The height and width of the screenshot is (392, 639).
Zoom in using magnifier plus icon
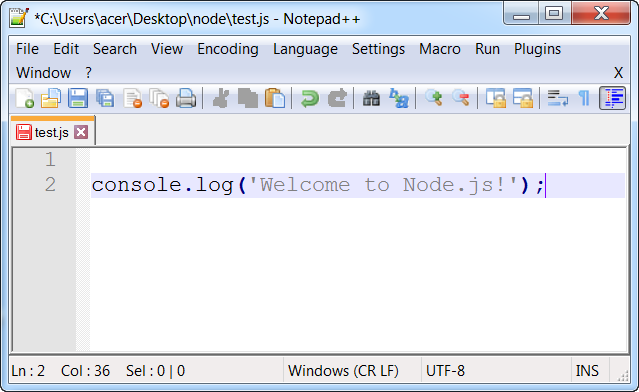tap(434, 98)
